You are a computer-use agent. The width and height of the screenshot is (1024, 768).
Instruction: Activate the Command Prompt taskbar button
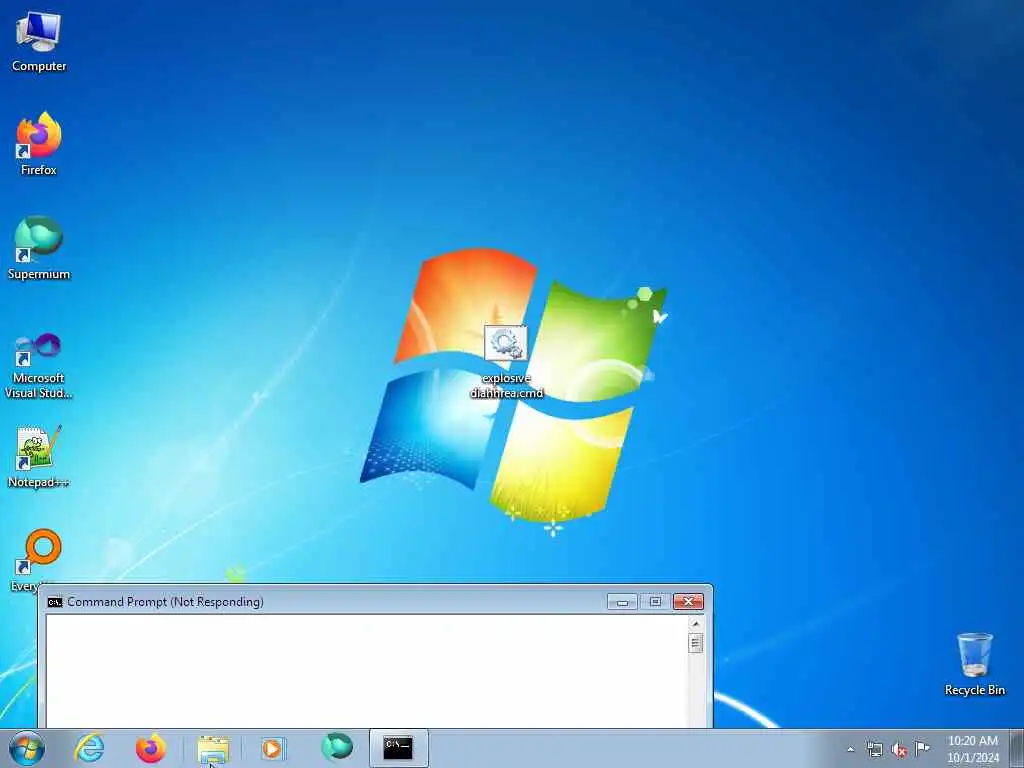[398, 748]
